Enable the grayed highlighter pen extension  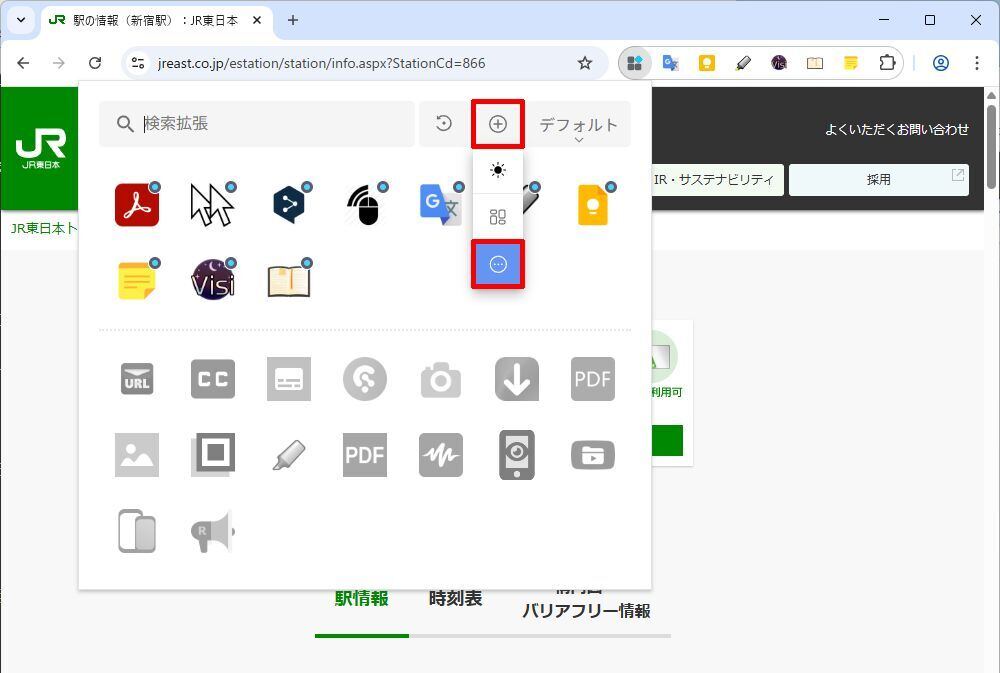click(288, 455)
